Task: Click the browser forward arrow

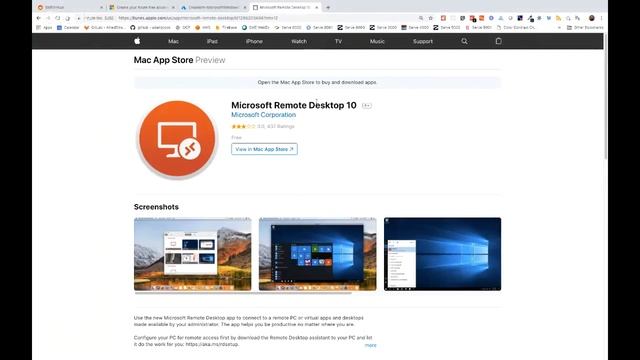Action: [x=48, y=18]
